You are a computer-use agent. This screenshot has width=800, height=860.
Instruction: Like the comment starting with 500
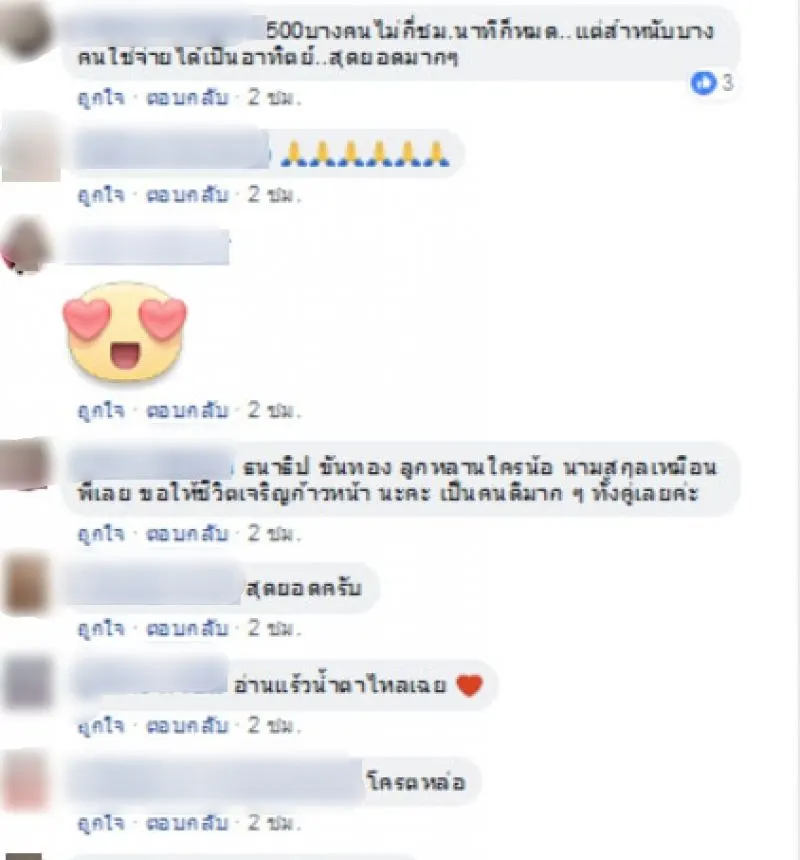point(101,98)
